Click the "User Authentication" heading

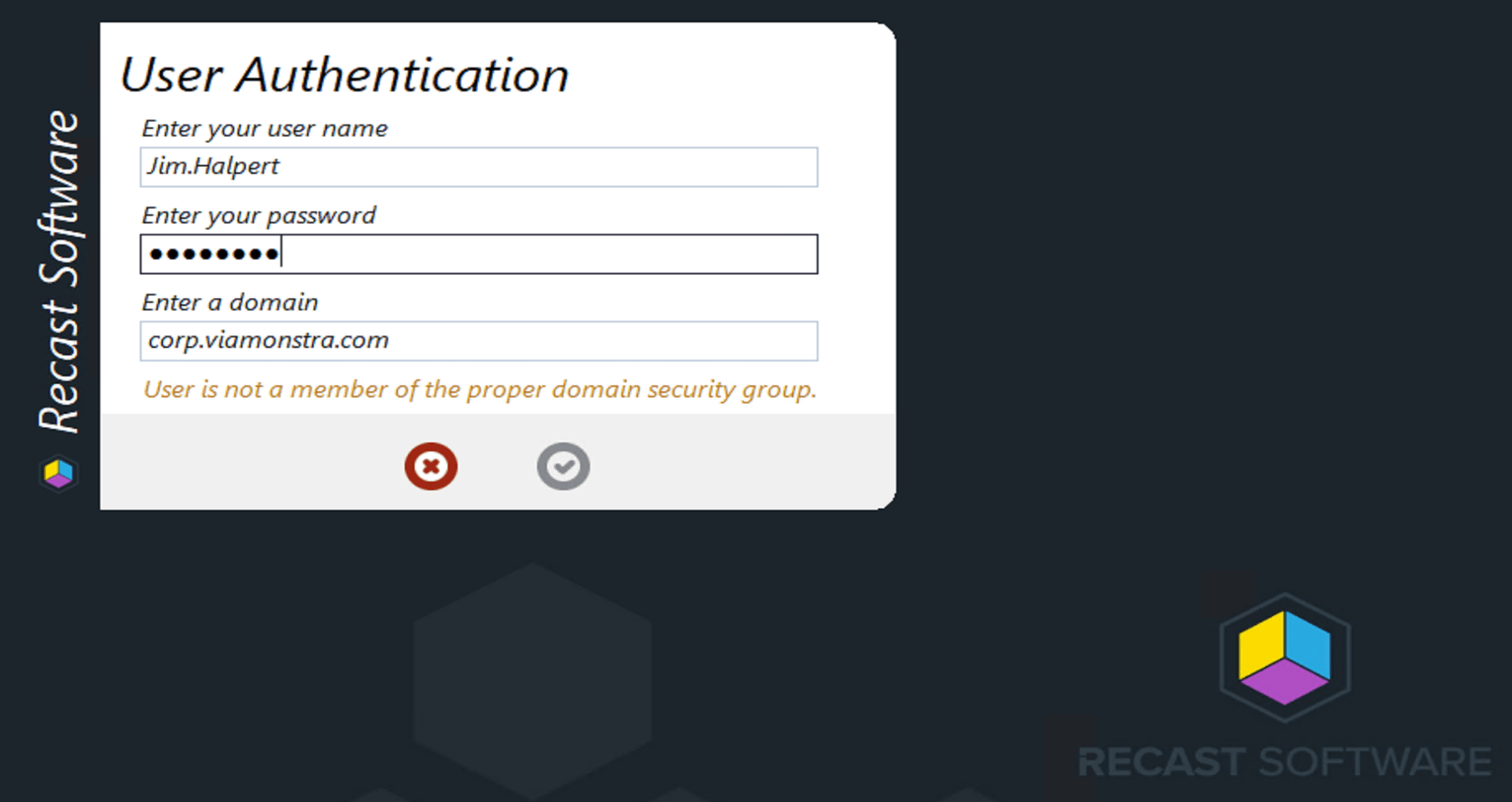(344, 75)
